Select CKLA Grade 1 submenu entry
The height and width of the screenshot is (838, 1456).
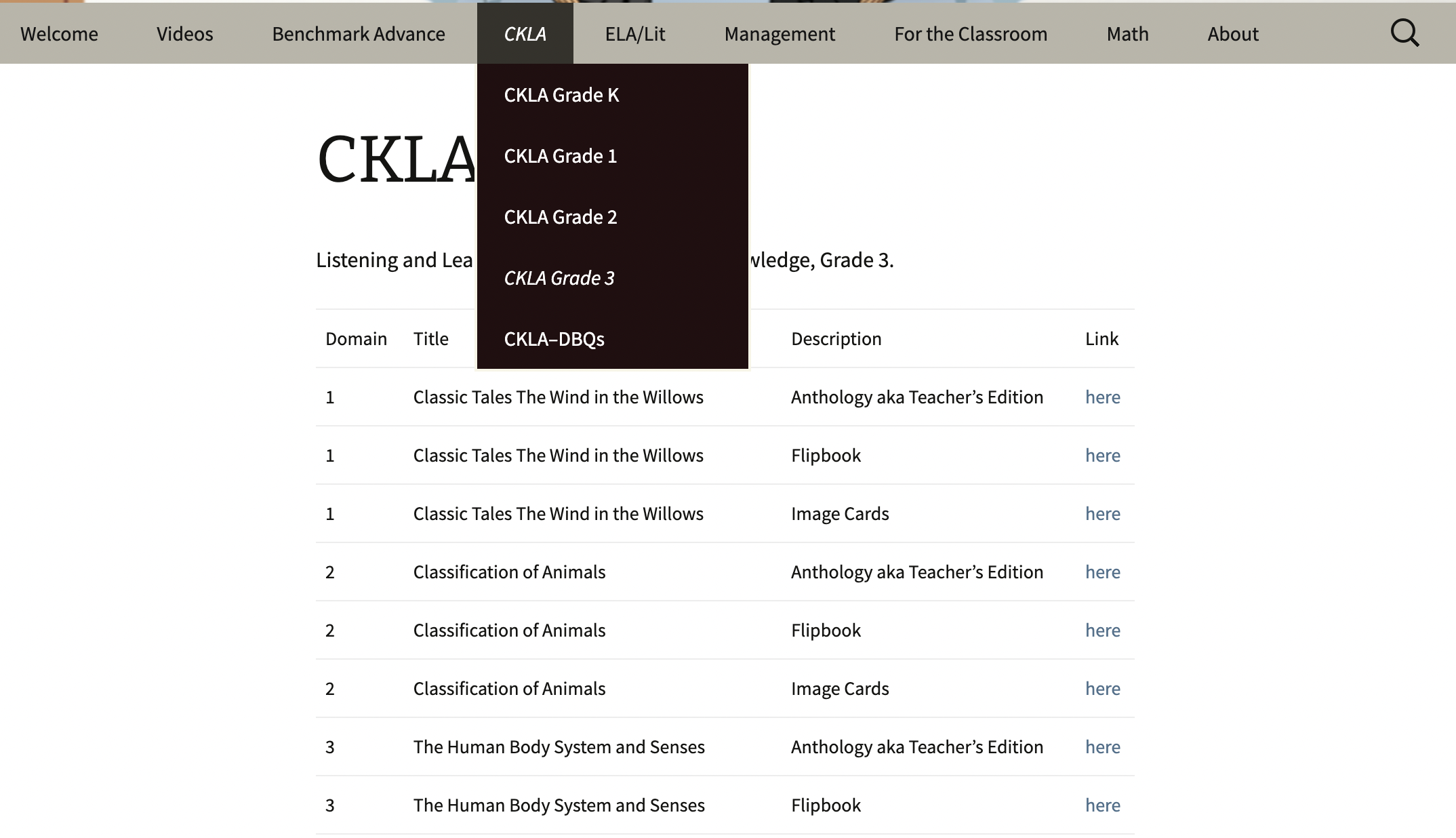[x=561, y=156]
